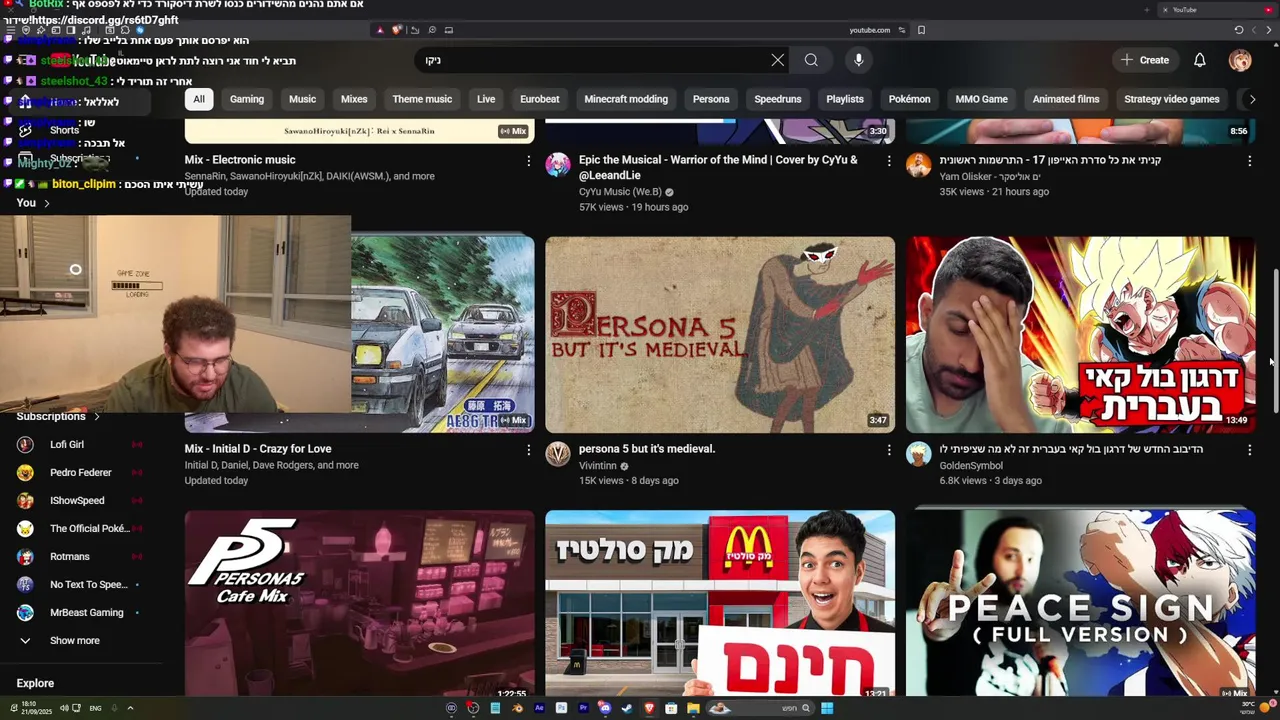
Task: Click the page vertical scrollbar thumb
Action: pyautogui.click(x=1275, y=340)
